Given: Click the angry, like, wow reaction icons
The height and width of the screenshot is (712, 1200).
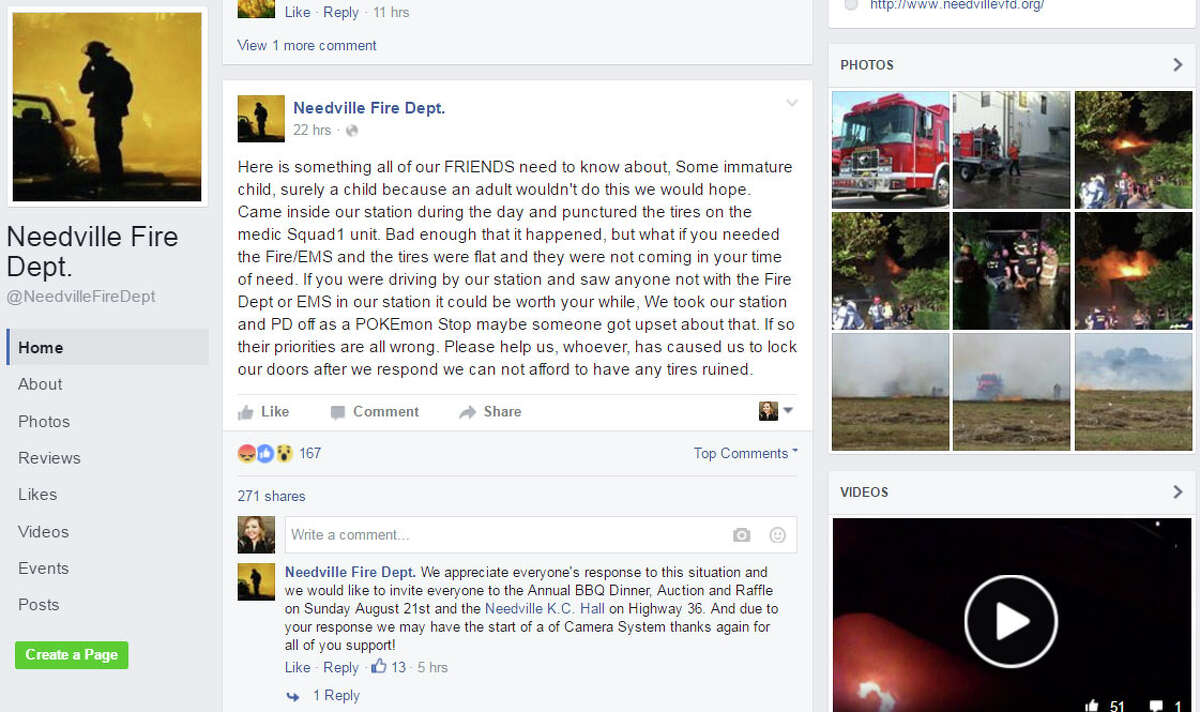Looking at the screenshot, I should [265, 453].
